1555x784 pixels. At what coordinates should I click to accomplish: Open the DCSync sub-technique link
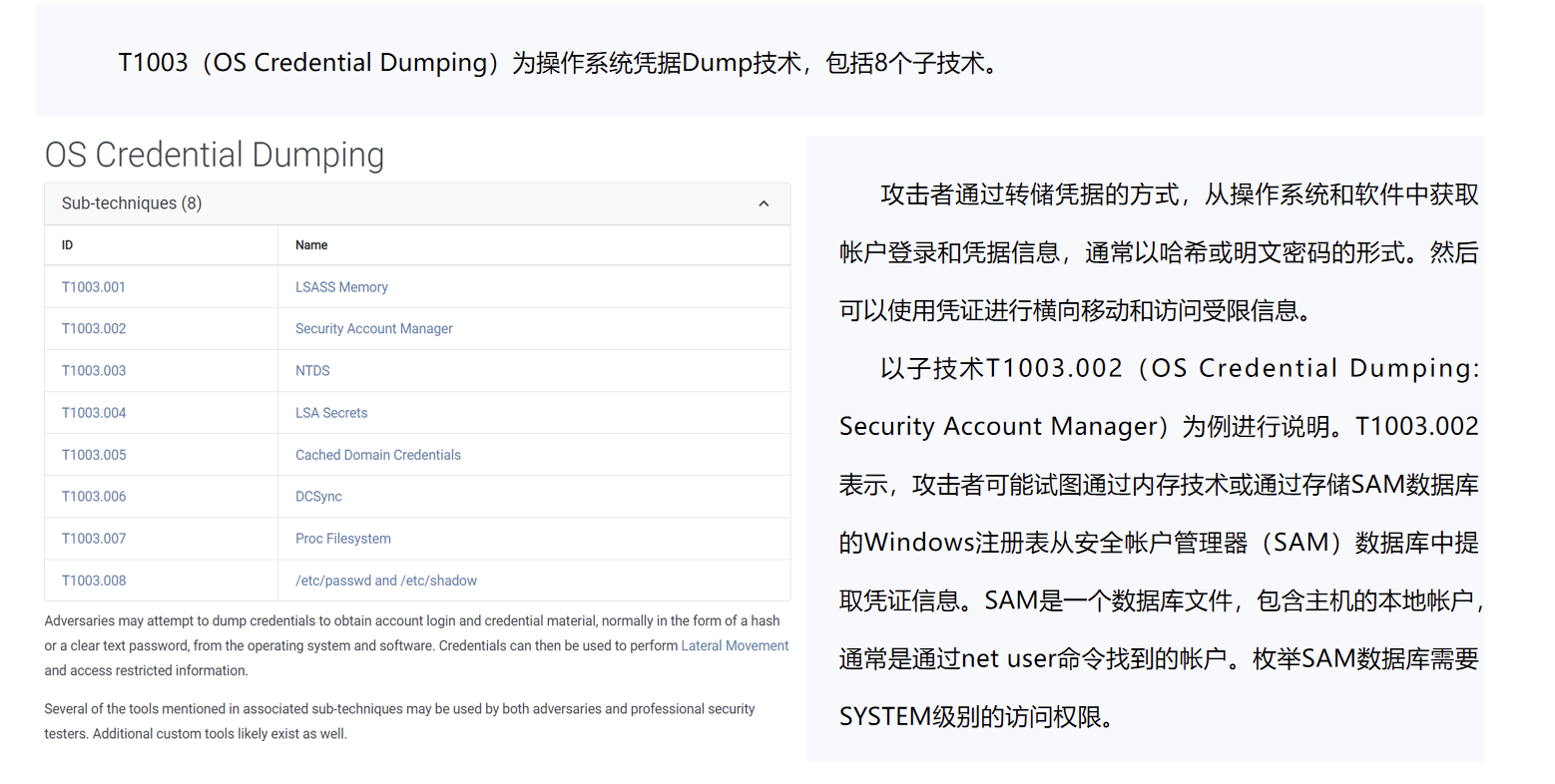pyautogui.click(x=318, y=497)
